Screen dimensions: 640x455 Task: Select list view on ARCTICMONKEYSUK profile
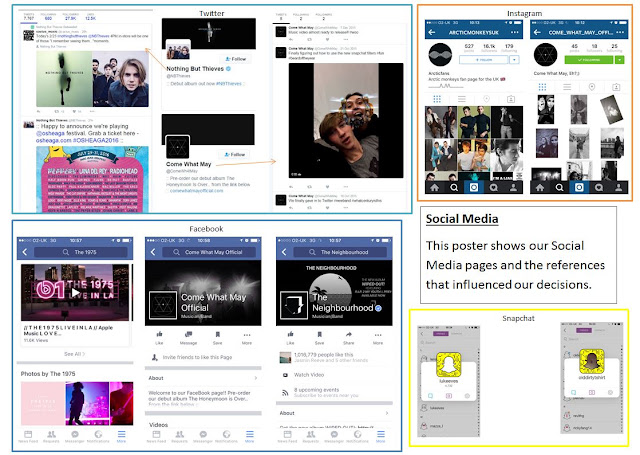[x=462, y=99]
